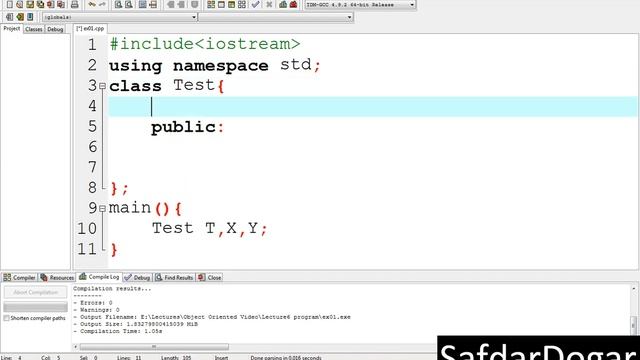Undo the last edit via toolbar
Screen dimensions: 640x360
click(92, 4)
